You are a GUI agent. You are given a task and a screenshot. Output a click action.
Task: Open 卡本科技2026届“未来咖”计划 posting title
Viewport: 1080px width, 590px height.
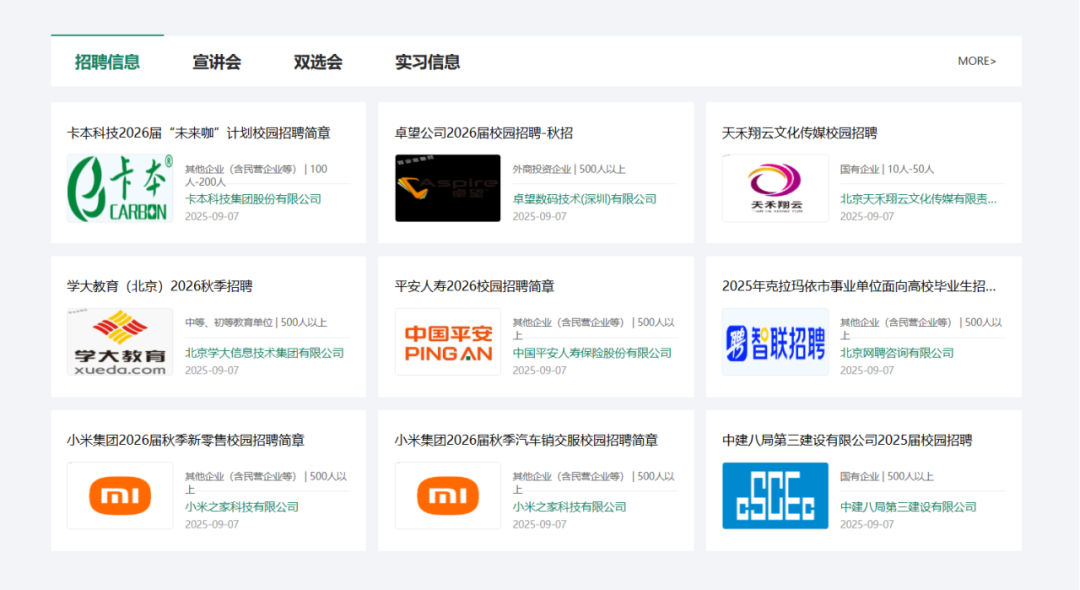pyautogui.click(x=198, y=133)
